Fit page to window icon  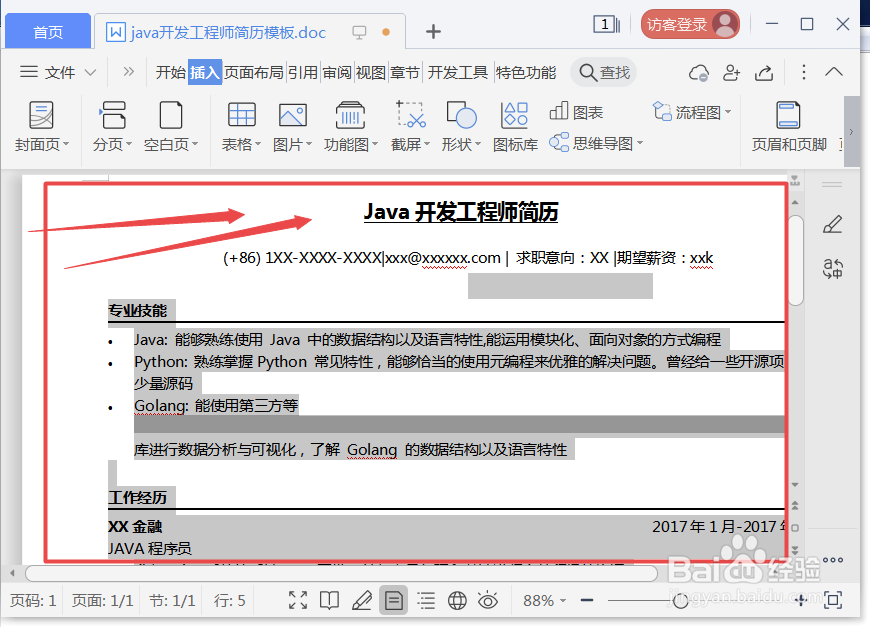(833, 600)
